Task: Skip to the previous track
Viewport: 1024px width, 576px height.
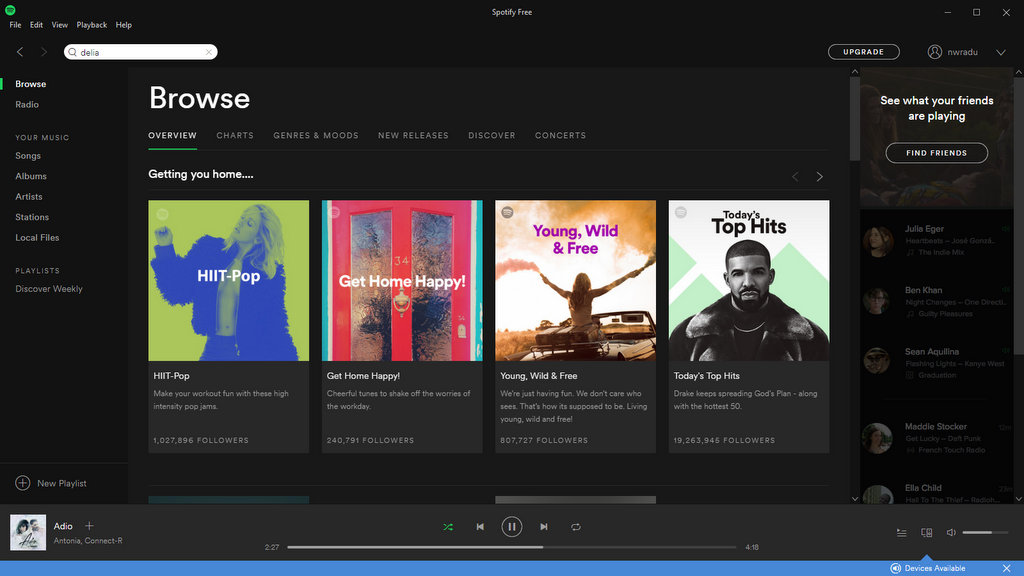Action: pyautogui.click(x=480, y=526)
